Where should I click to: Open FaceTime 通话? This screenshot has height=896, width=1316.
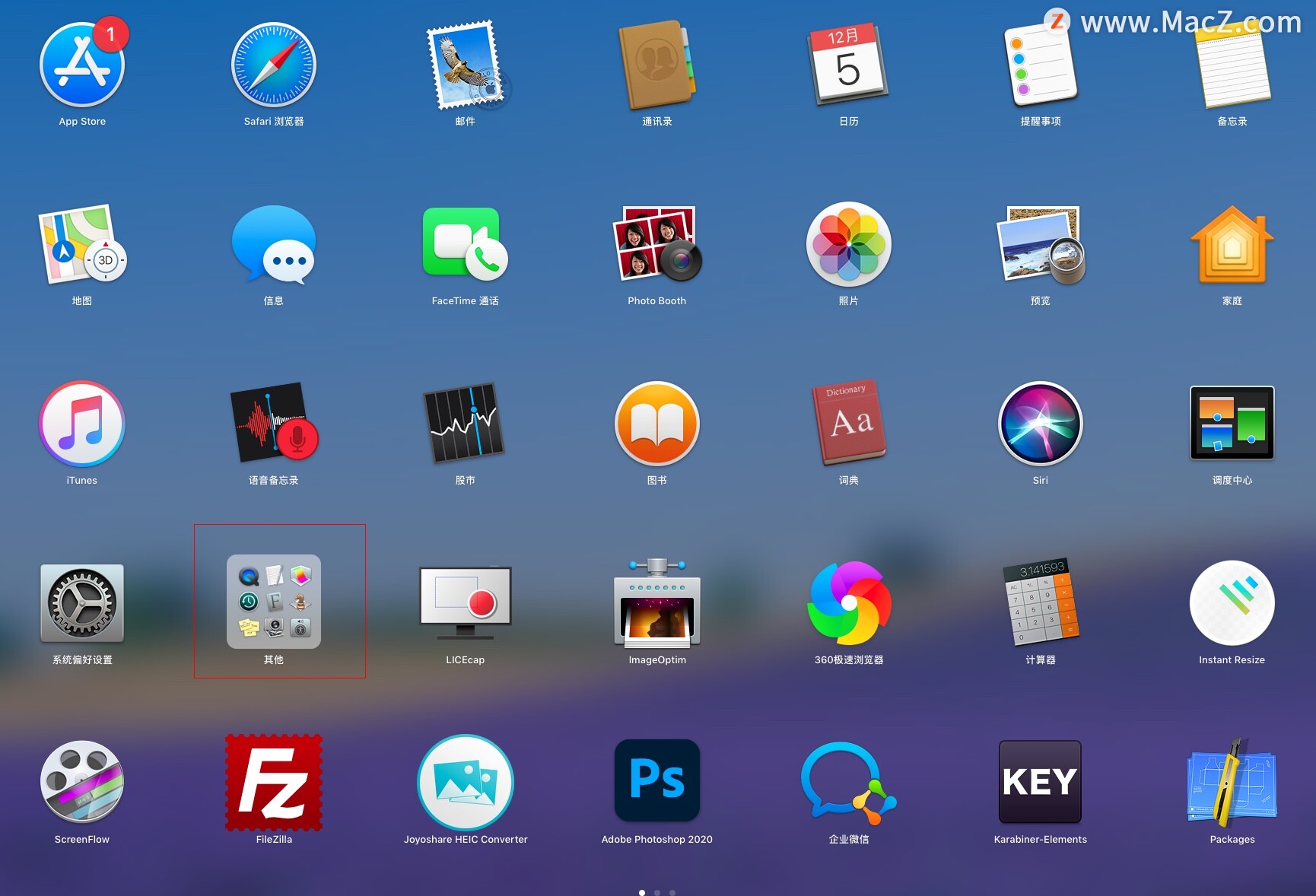click(x=466, y=244)
